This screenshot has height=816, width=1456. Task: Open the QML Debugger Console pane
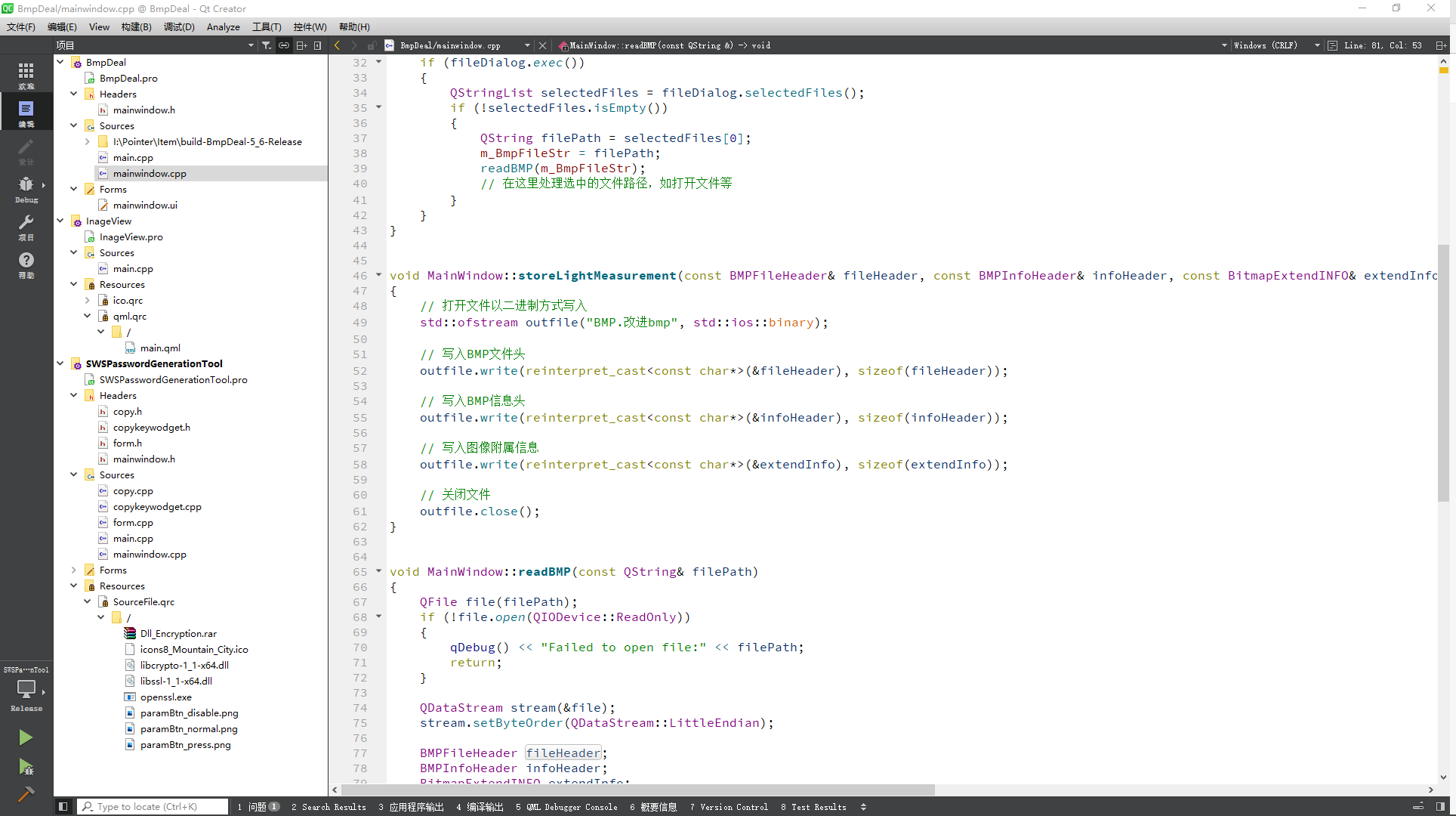(x=566, y=807)
